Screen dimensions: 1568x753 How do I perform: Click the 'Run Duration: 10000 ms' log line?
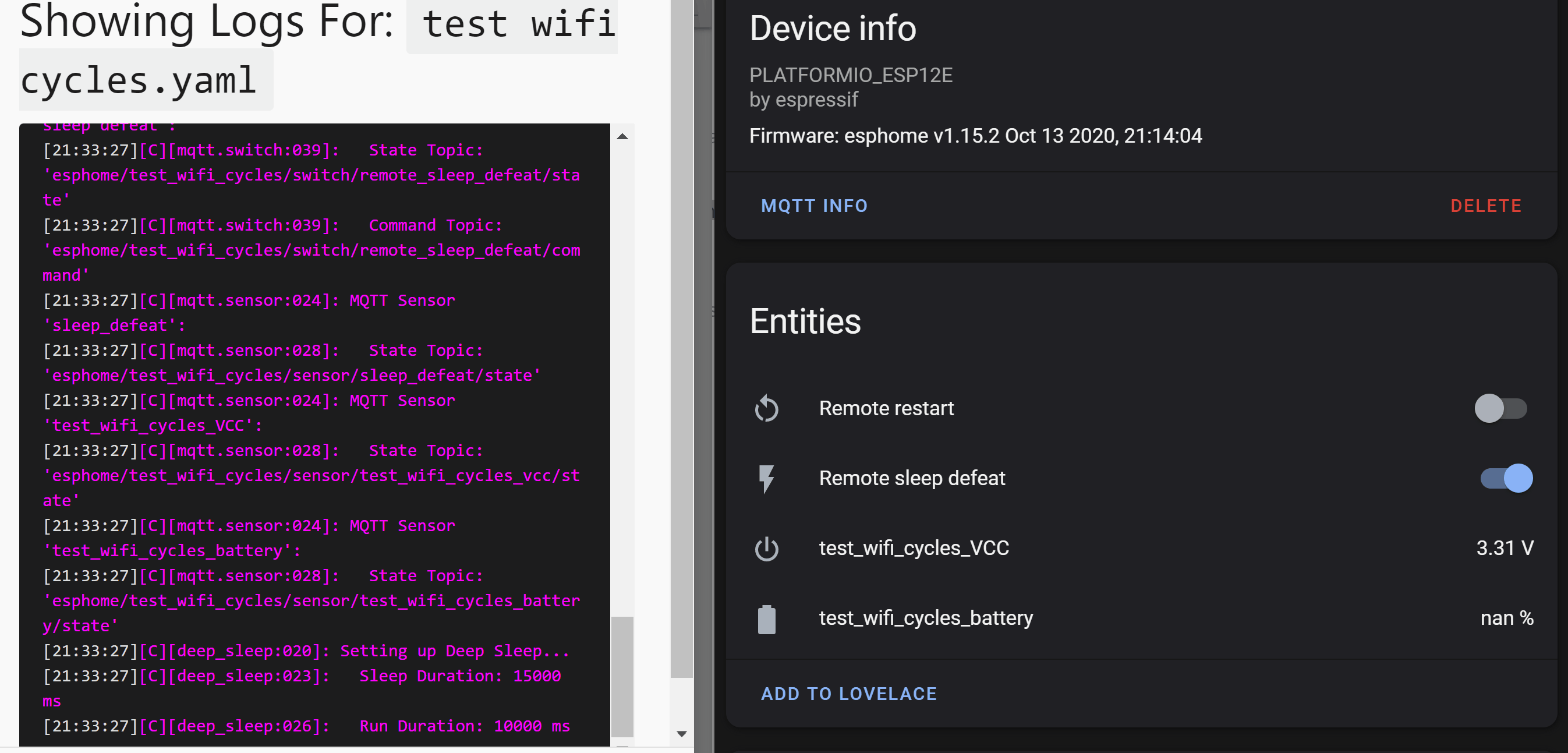(x=306, y=726)
